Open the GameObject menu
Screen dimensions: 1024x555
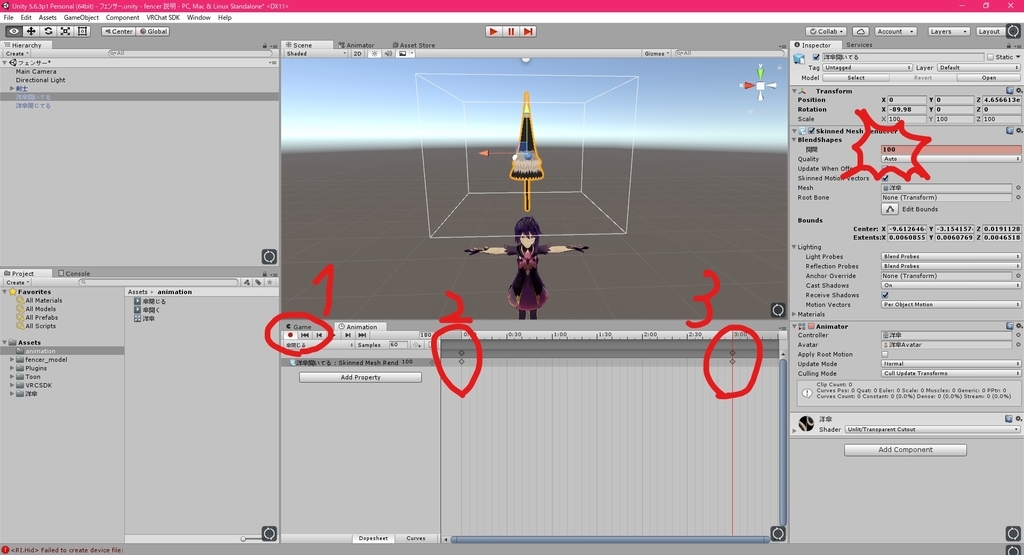pos(81,18)
